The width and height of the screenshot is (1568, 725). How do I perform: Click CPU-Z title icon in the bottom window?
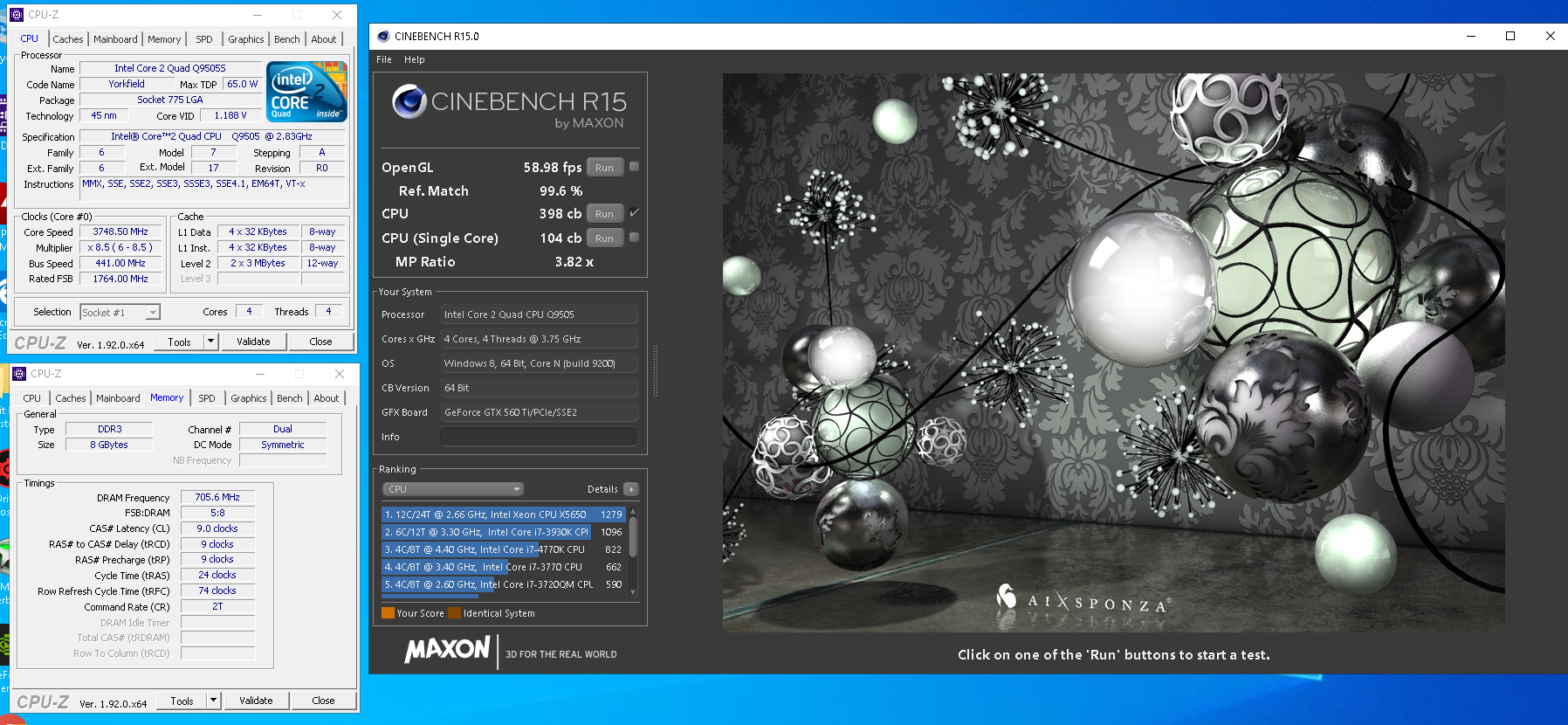[19, 374]
